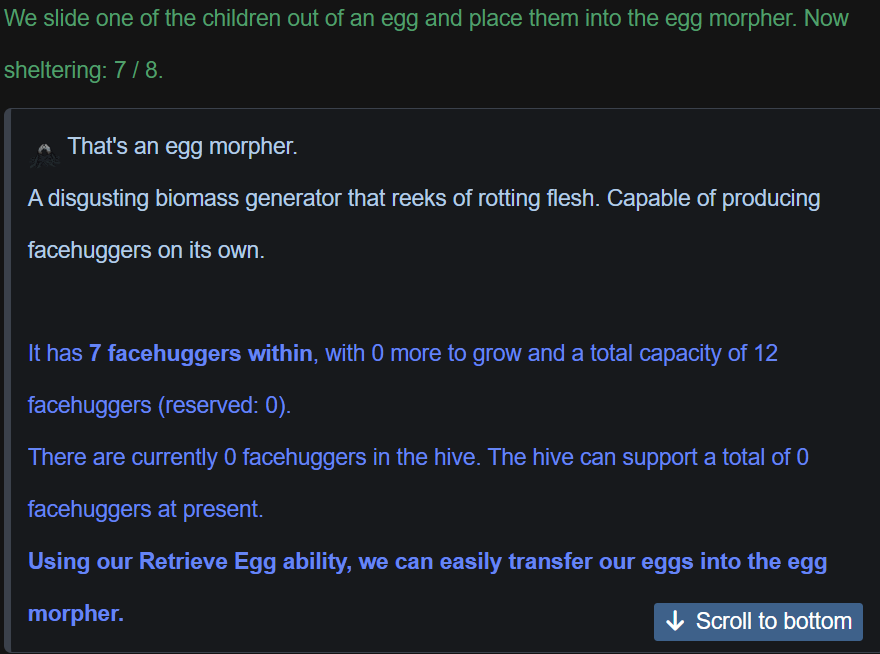The image size is (880, 654).
Task: Click the "That's an egg morpher." heading text
Action: [182, 146]
